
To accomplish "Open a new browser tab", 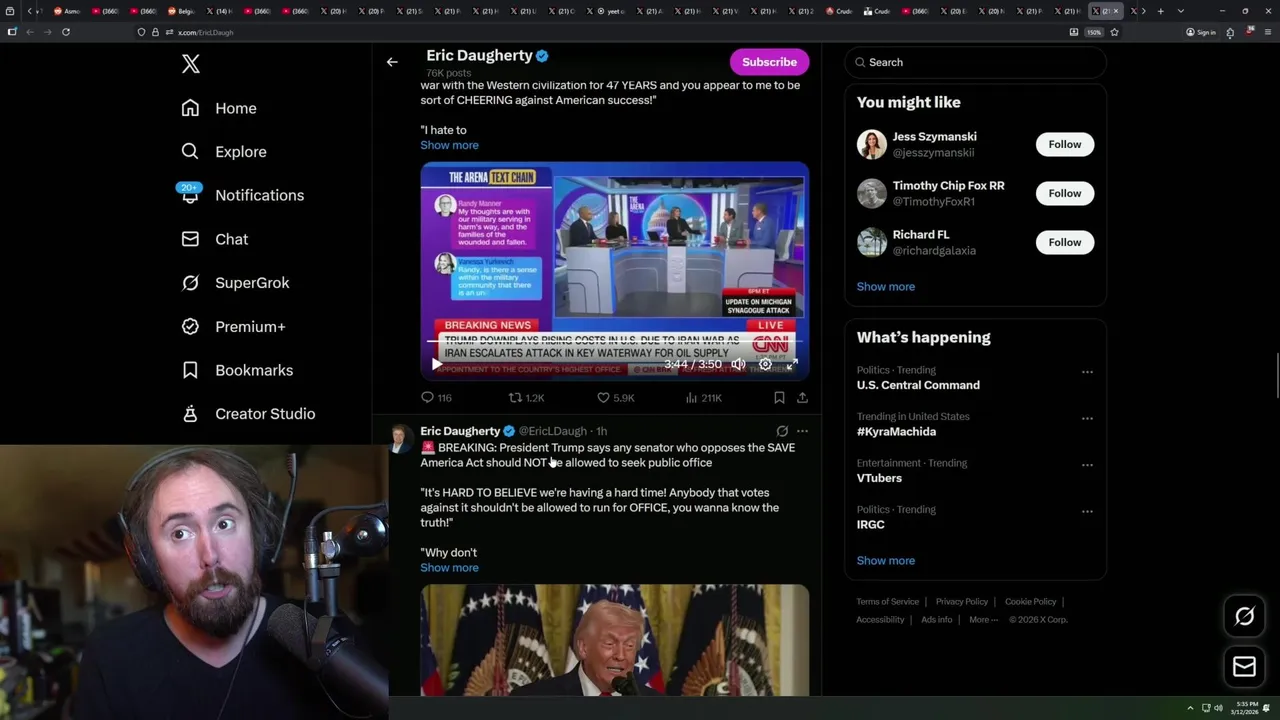I will (1160, 11).
